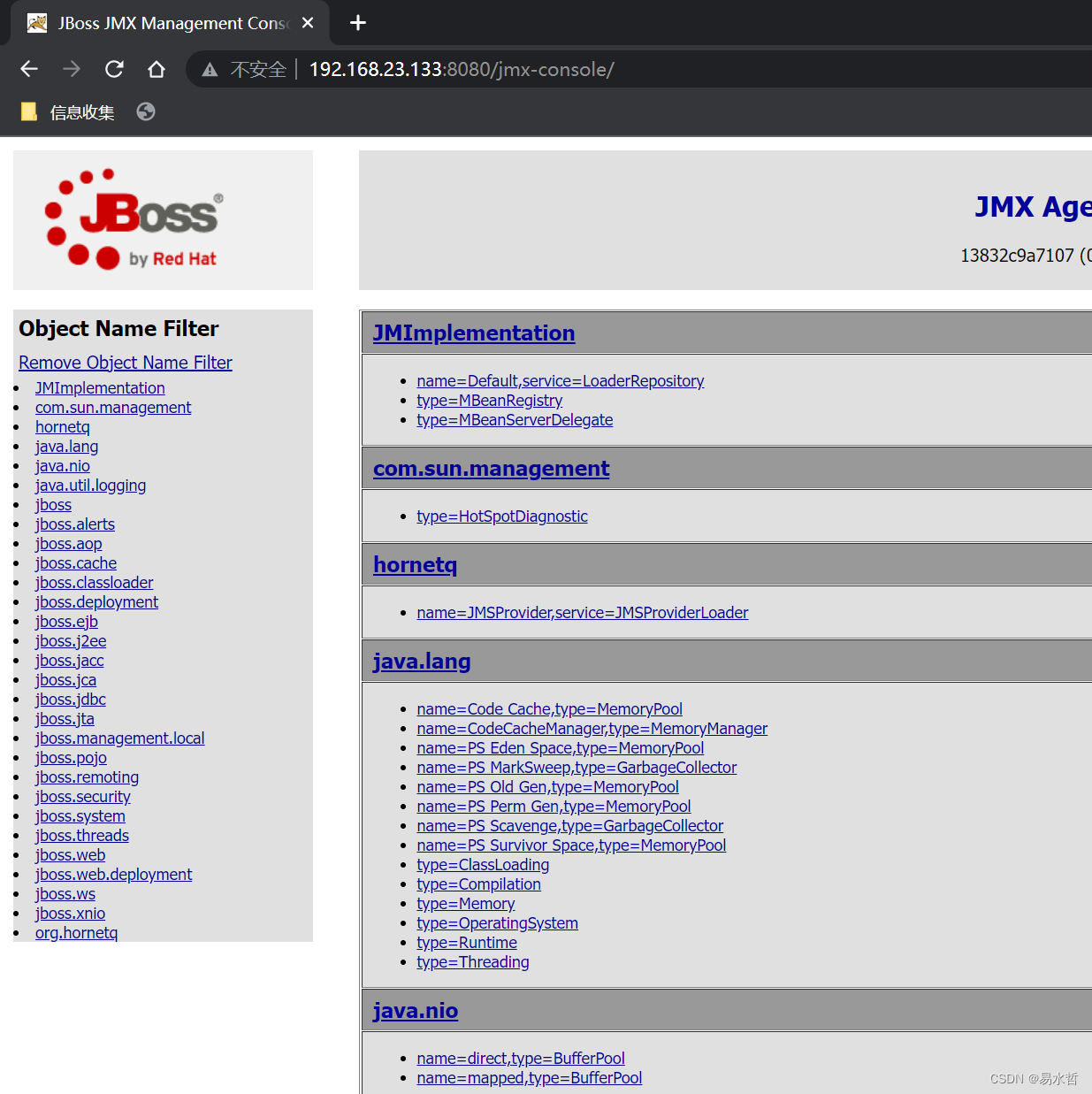Viewport: 1092px width, 1094px height.
Task: Select org.hornetq filter
Action: pyautogui.click(x=77, y=933)
